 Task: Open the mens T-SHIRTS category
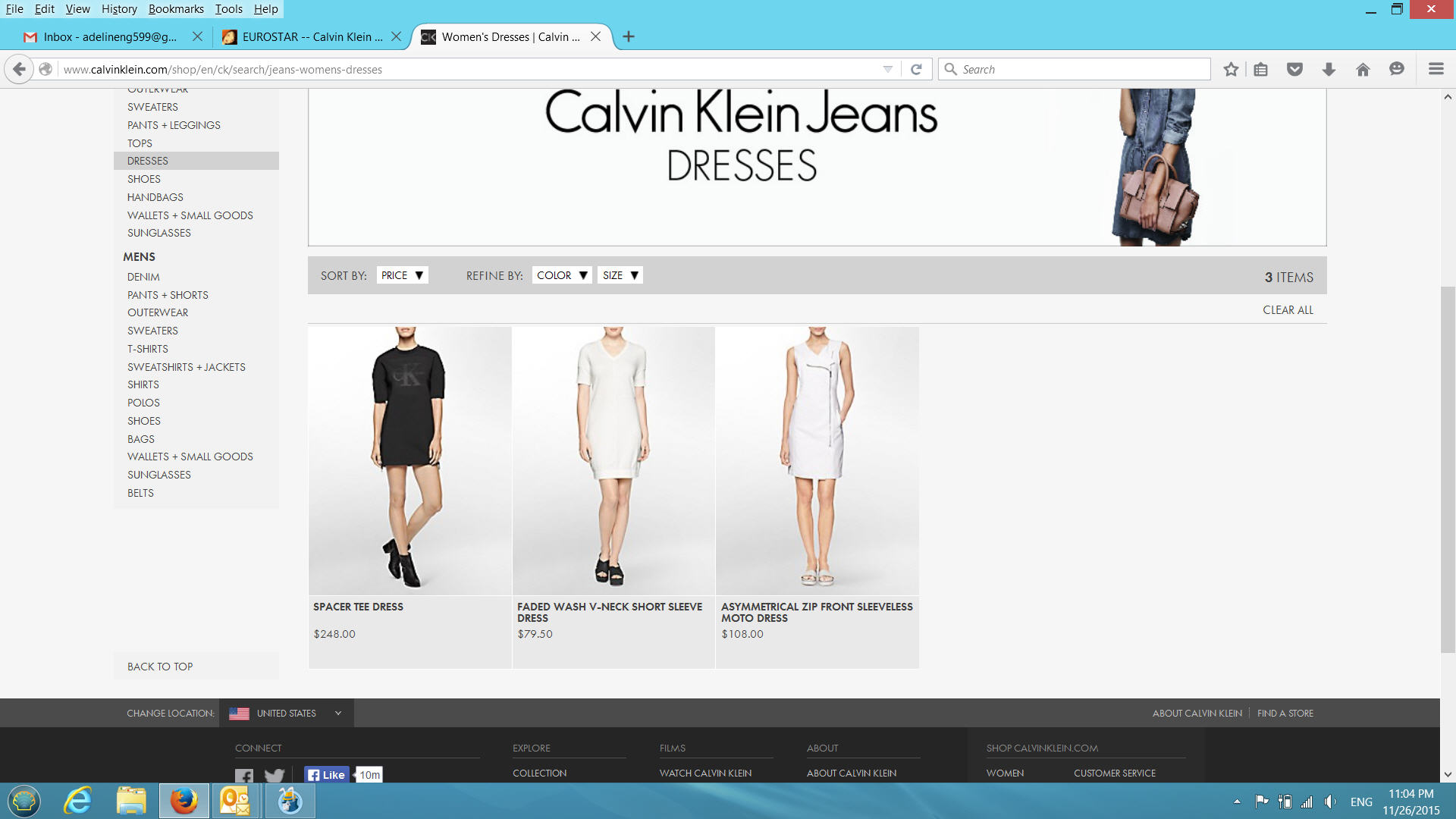click(x=148, y=349)
